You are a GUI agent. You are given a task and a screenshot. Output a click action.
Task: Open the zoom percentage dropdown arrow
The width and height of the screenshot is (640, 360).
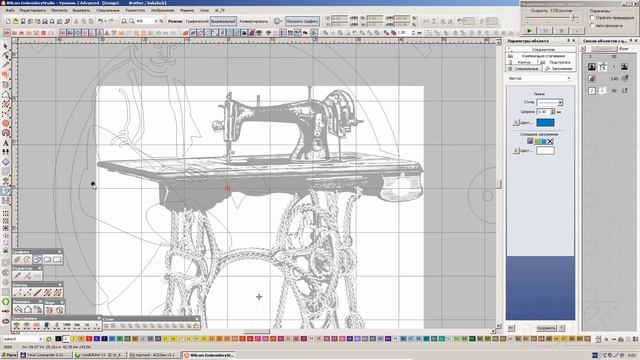pyautogui.click(x=156, y=21)
